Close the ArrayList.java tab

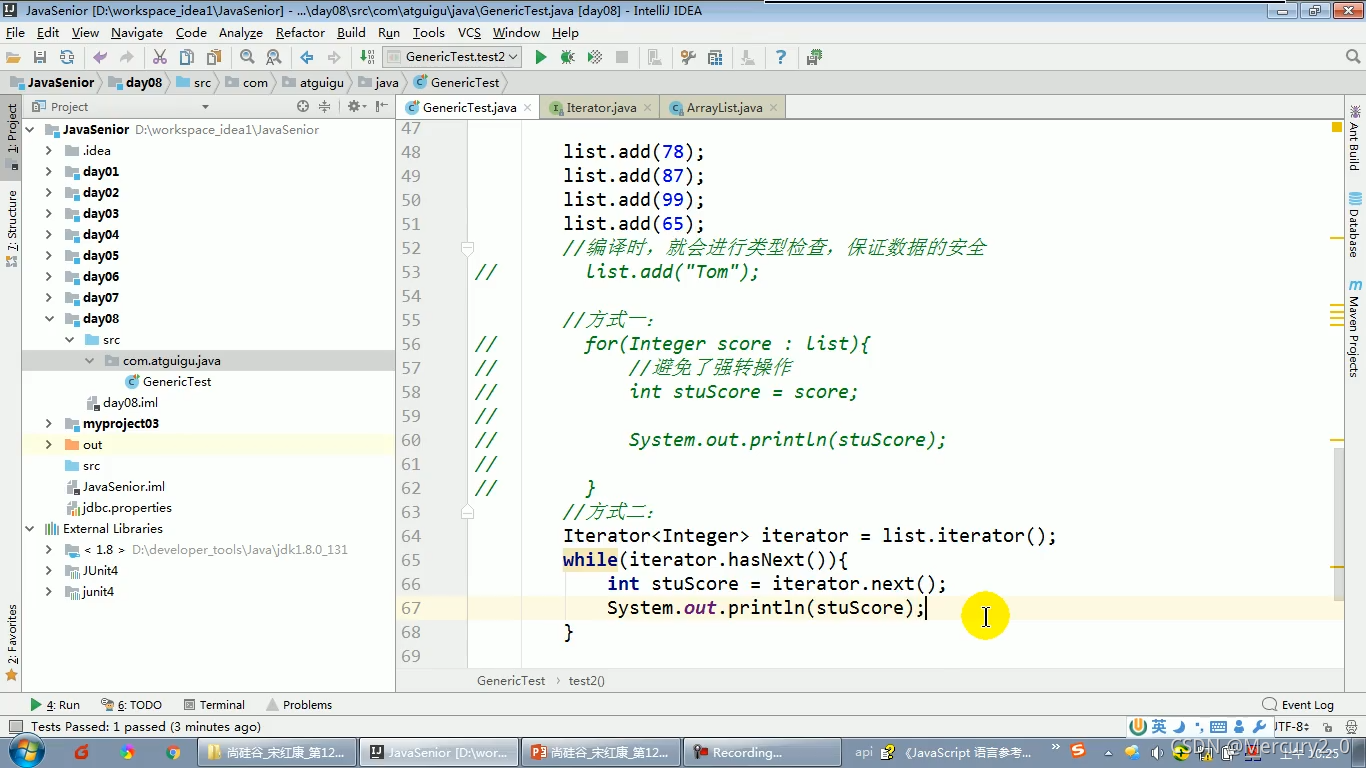tap(771, 108)
